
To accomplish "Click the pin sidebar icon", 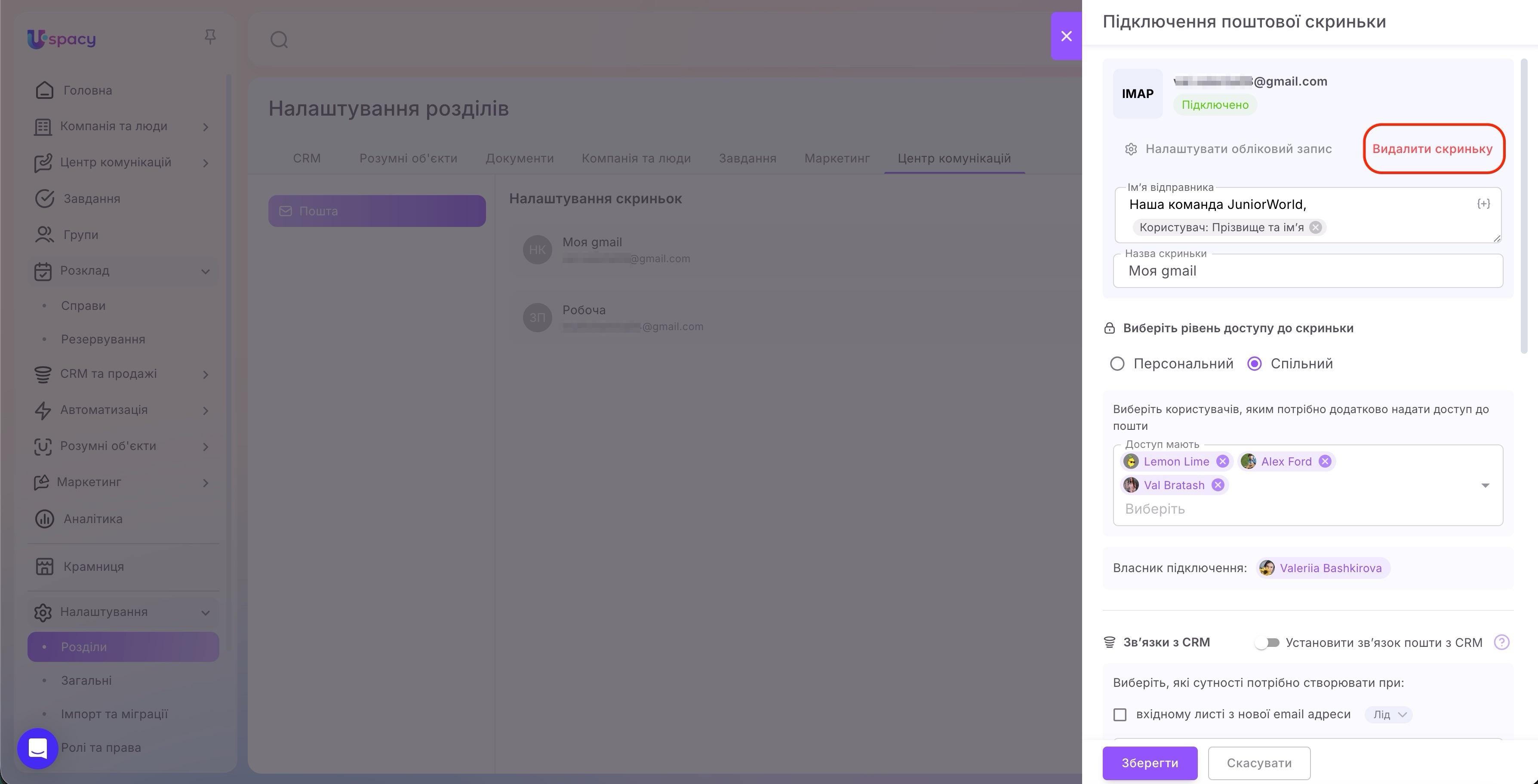I will [x=209, y=37].
